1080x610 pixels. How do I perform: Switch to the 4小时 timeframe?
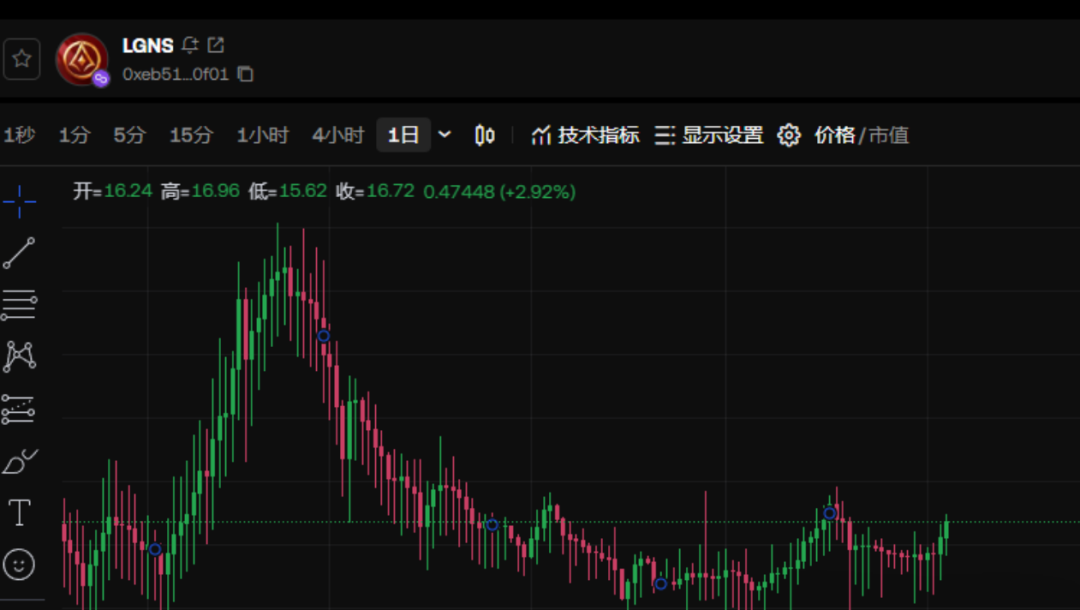[338, 135]
